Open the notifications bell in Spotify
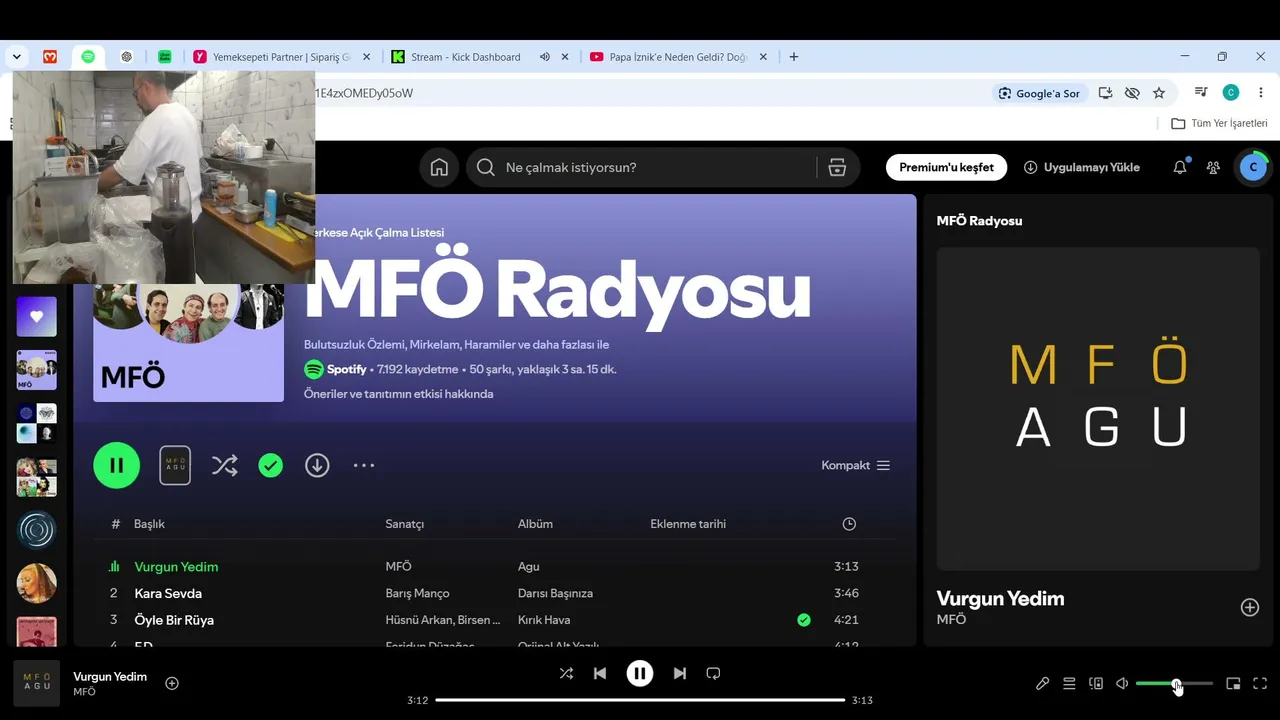The height and width of the screenshot is (720, 1280). 1180,167
